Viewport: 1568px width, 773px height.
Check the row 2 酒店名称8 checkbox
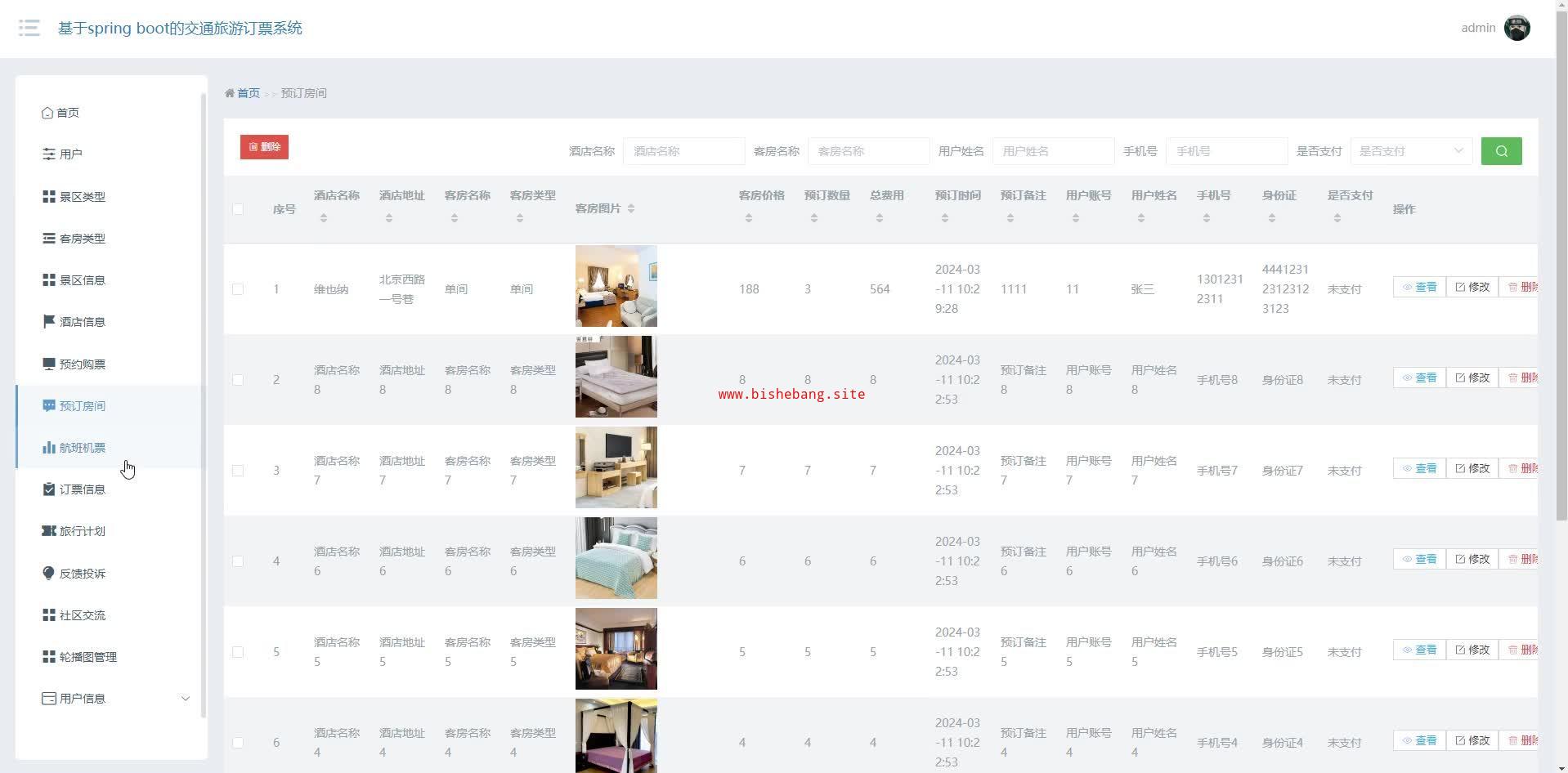coord(238,380)
